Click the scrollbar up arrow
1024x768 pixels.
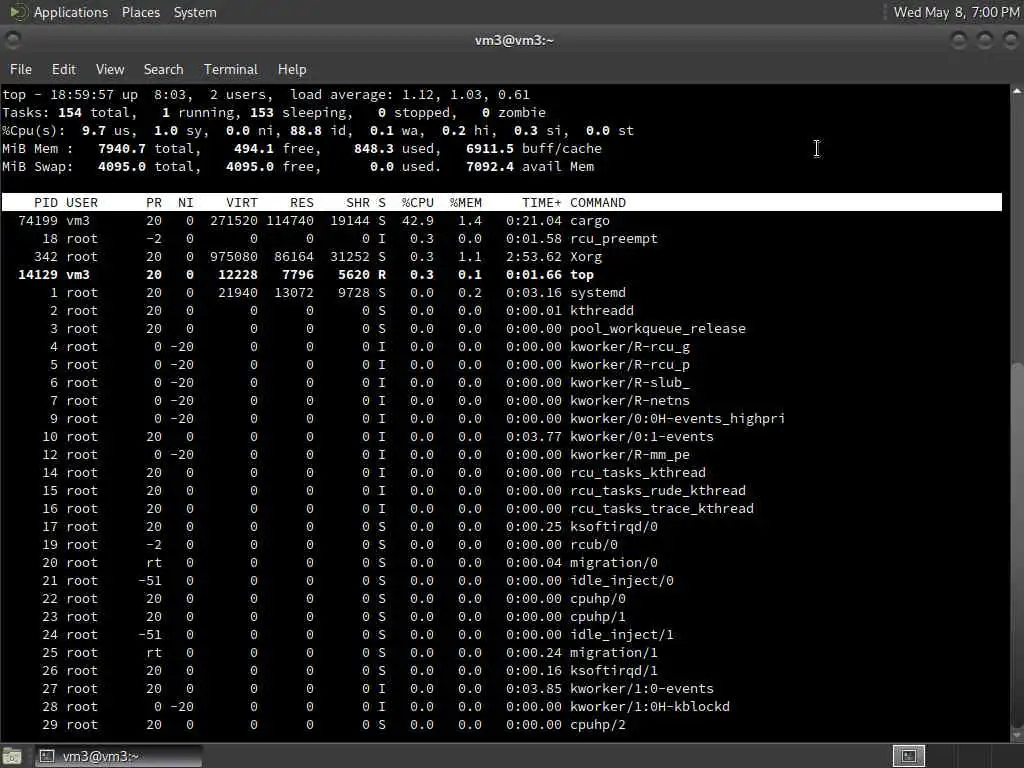tap(1017, 91)
